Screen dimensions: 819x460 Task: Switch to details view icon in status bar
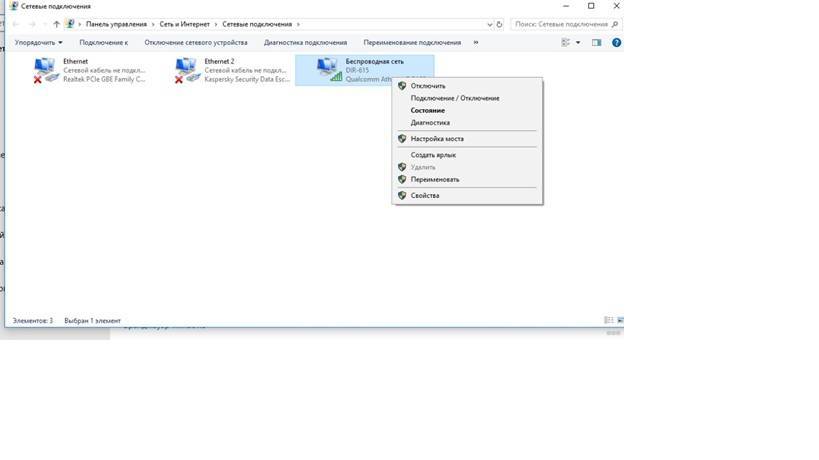tap(608, 321)
